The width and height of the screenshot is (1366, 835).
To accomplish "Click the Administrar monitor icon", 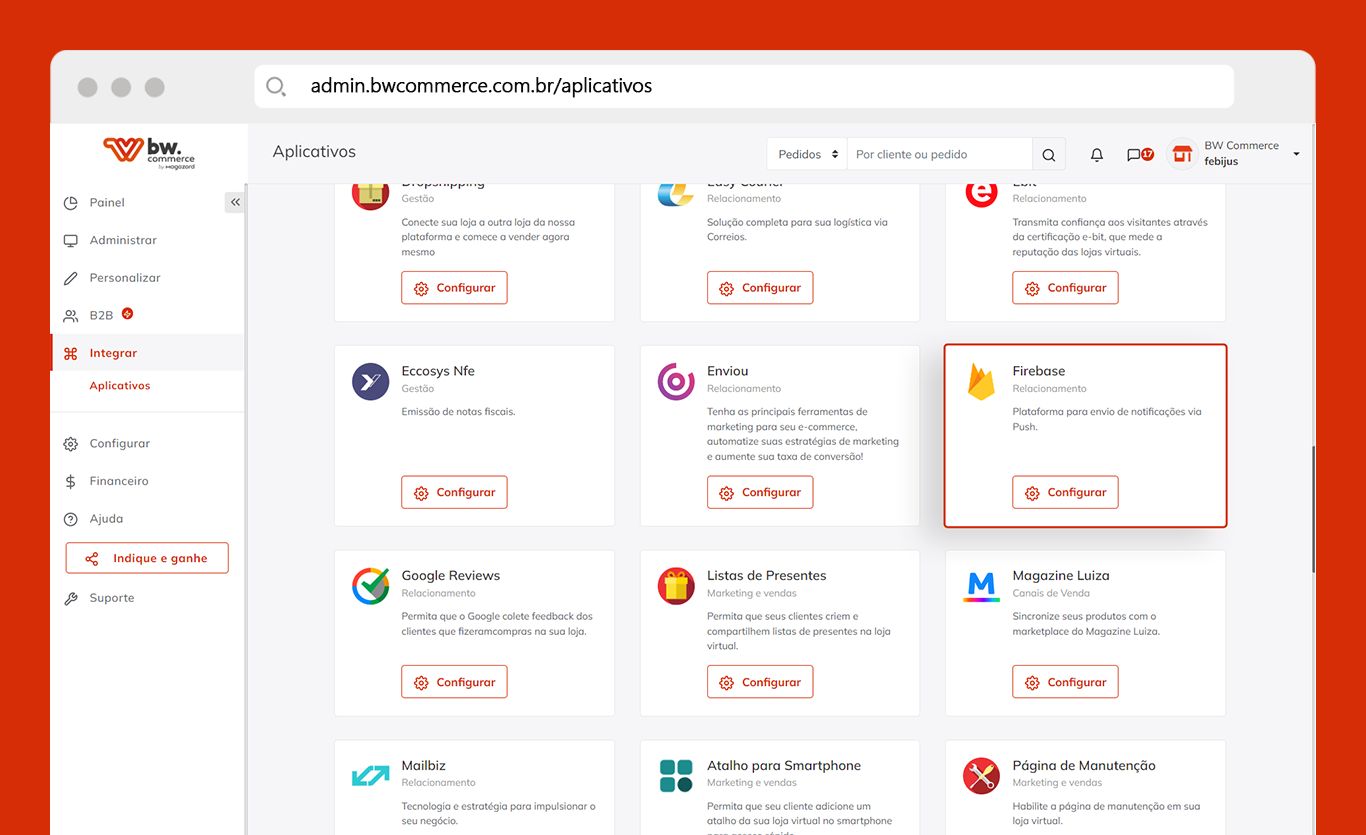I will 71,241.
